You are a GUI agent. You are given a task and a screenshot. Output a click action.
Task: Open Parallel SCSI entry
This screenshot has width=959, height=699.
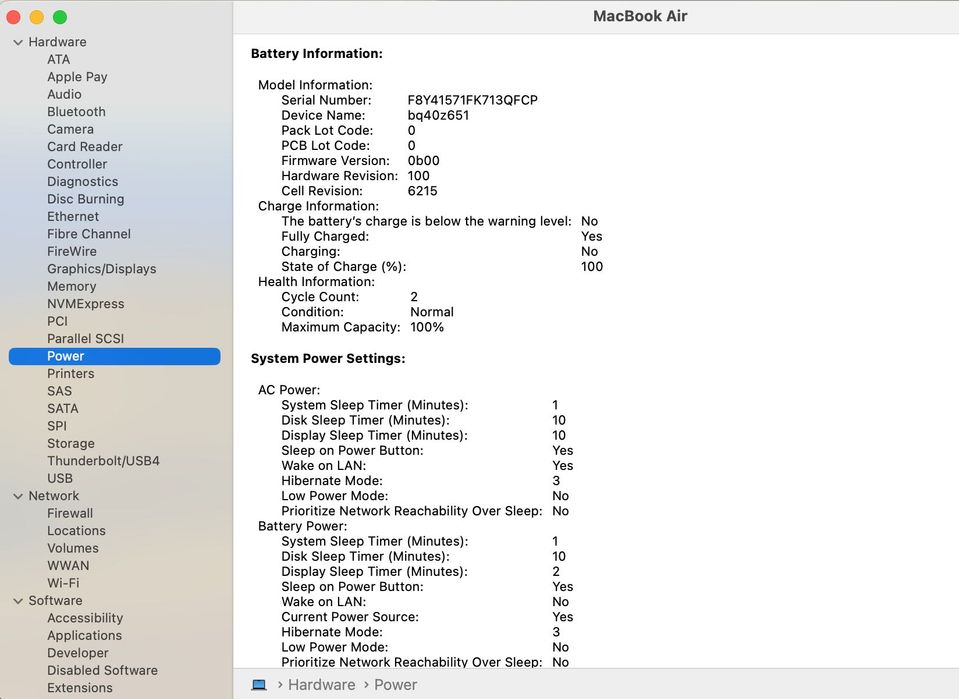click(x=86, y=339)
